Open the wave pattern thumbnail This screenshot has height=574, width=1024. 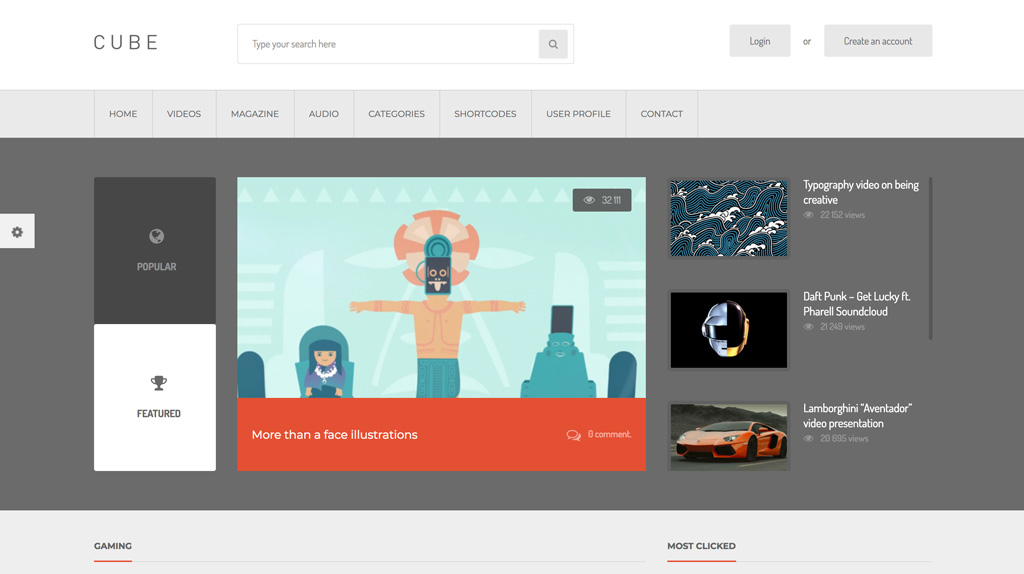click(x=729, y=218)
